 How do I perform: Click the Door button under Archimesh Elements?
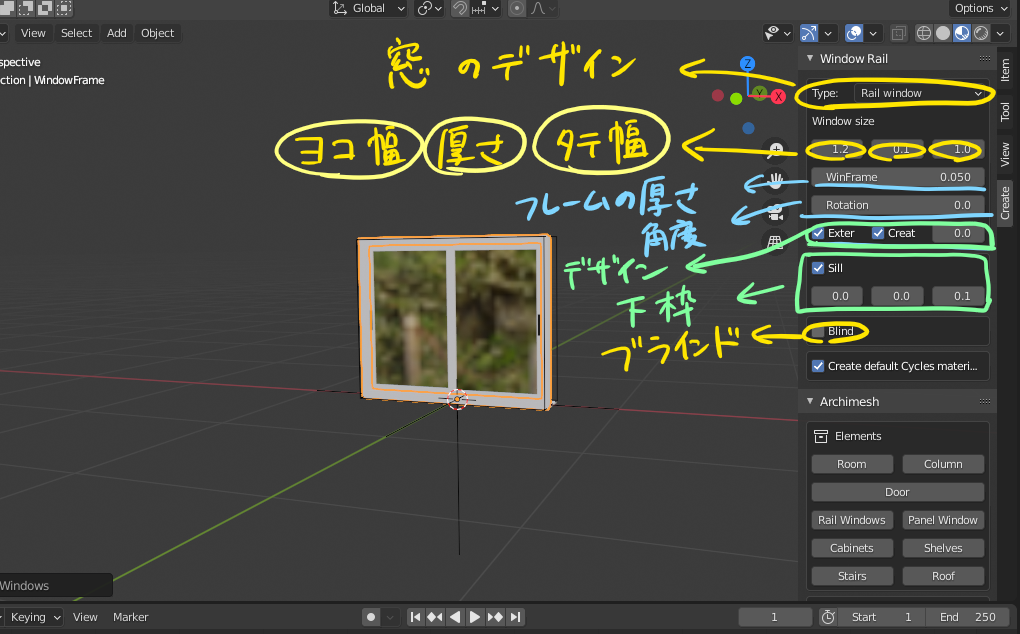pos(897,491)
